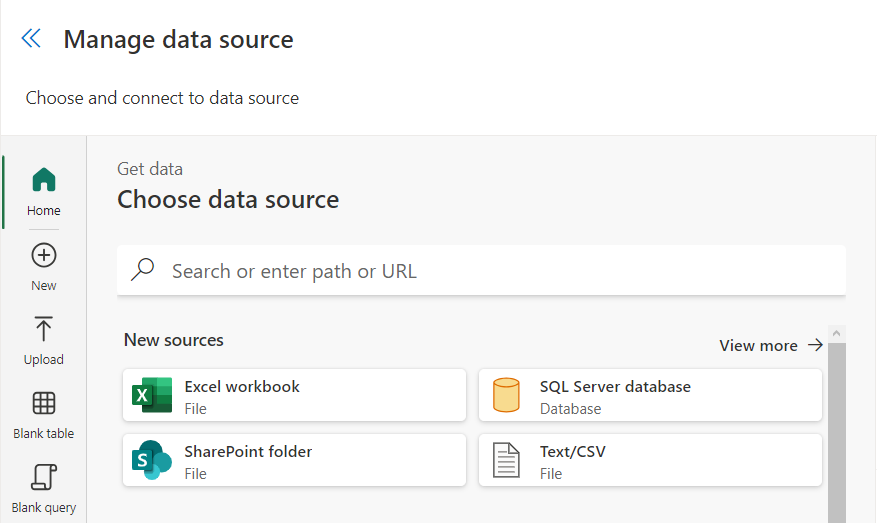Viewport: 877px width, 523px height.
Task: Open the Home sidebar icon
Action: click(x=44, y=180)
